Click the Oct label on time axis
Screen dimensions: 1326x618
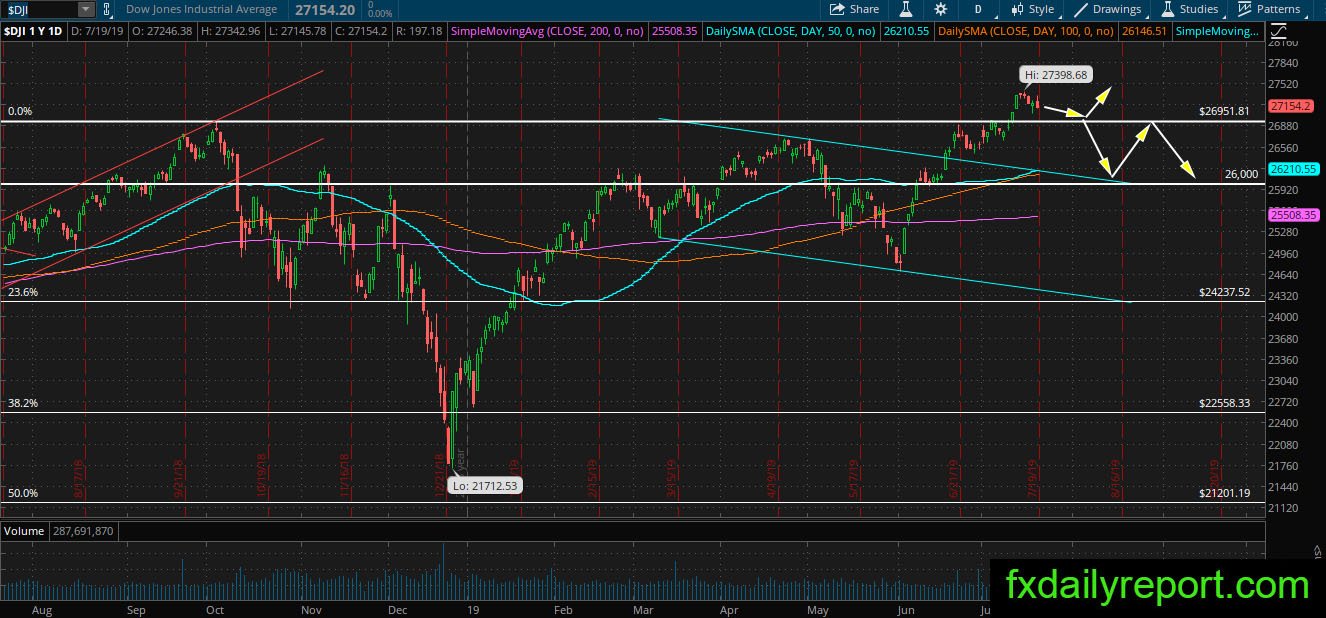tap(215, 609)
